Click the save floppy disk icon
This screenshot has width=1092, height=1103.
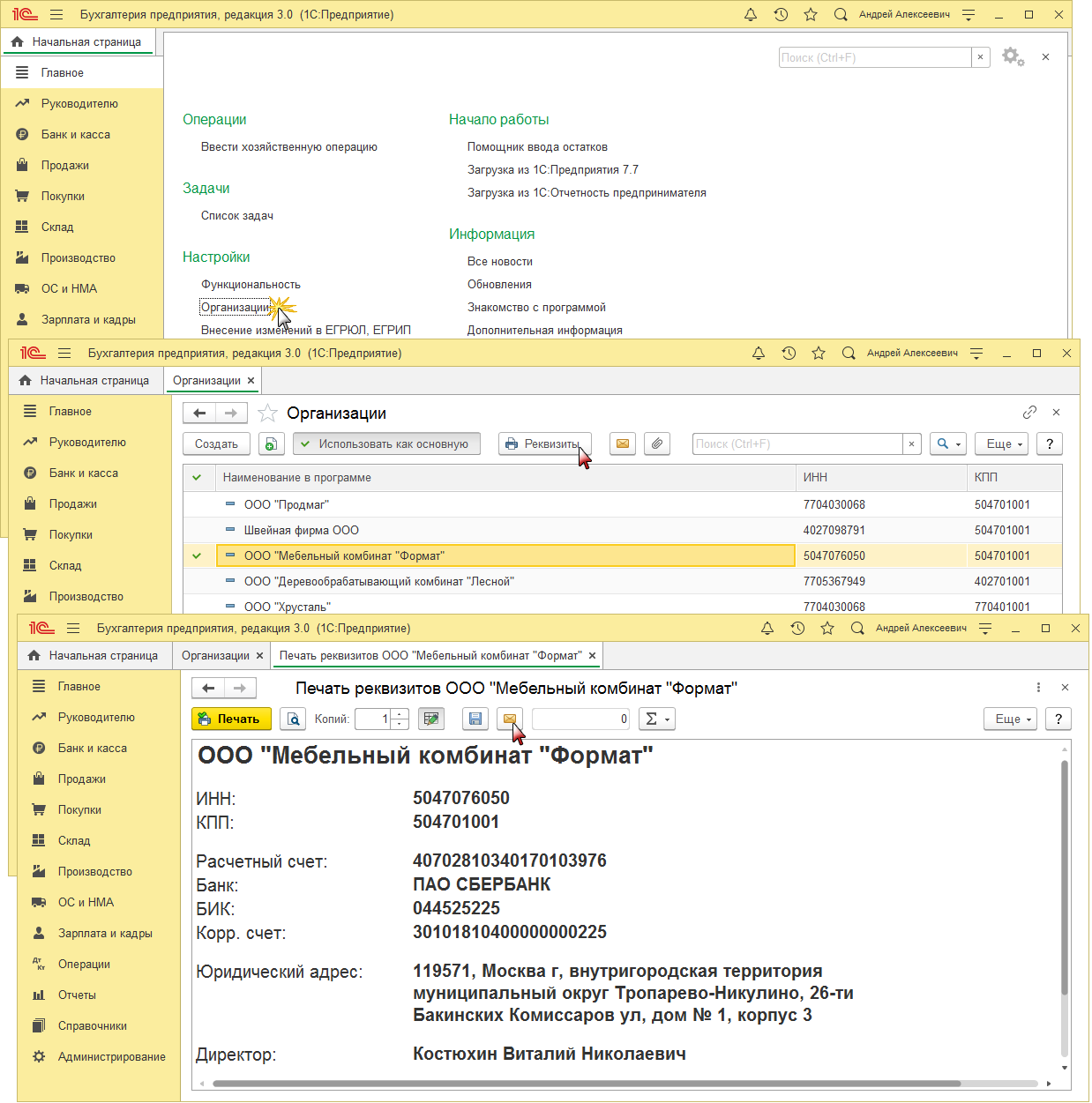(475, 719)
